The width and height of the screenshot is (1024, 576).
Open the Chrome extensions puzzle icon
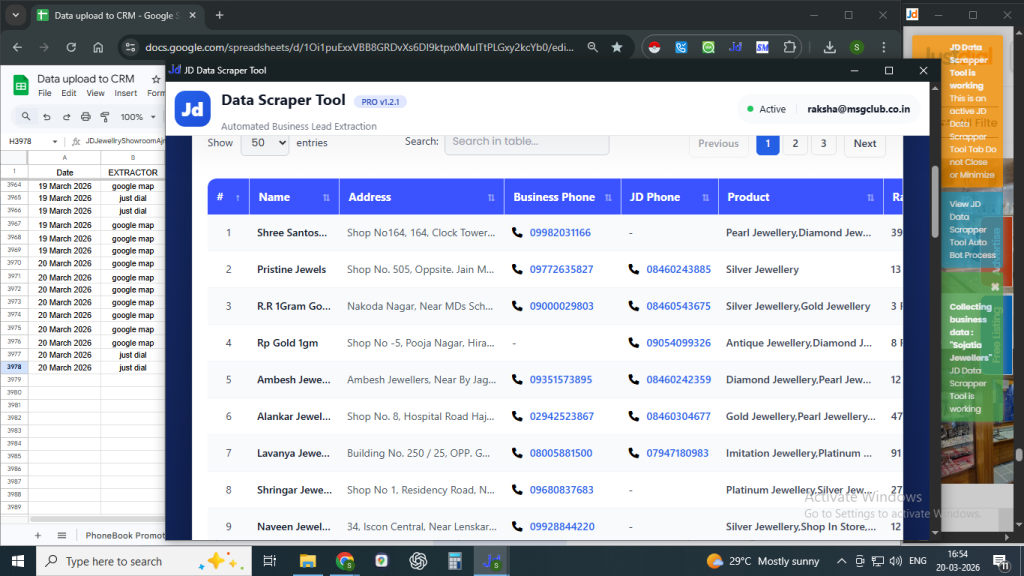click(790, 47)
